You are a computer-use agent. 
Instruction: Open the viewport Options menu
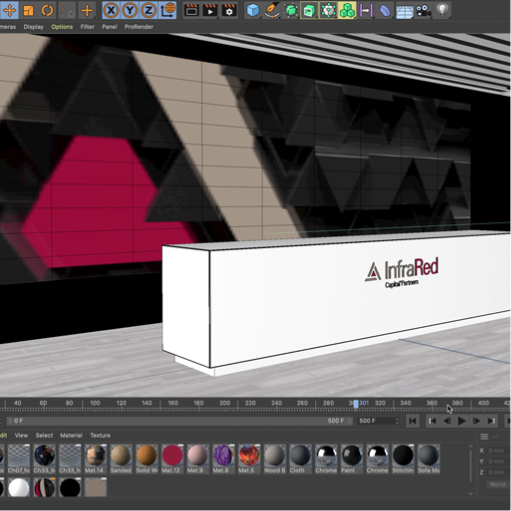point(62,27)
